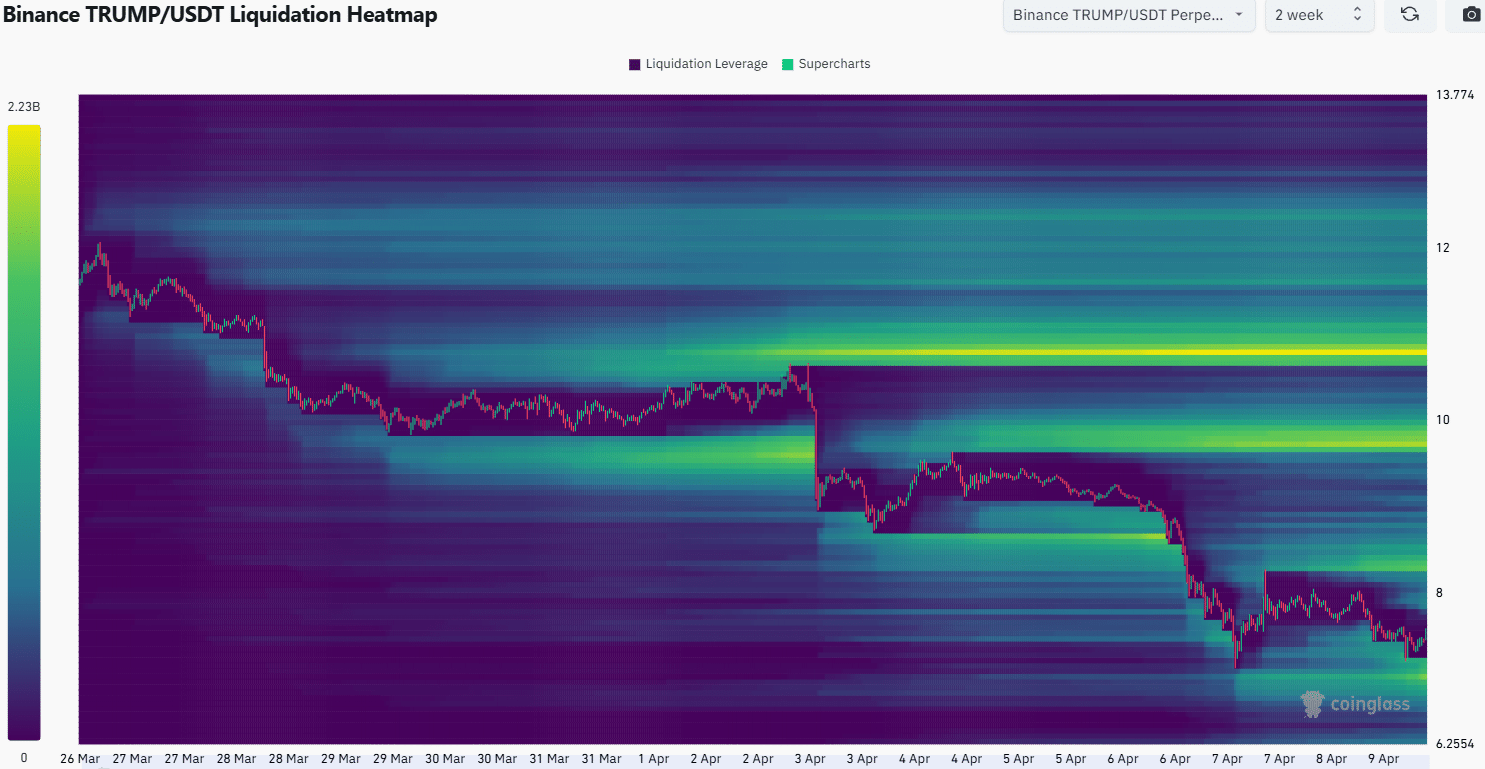Click the 6.2554 bottom price axis label
This screenshot has width=1485, height=769.
coord(1455,743)
